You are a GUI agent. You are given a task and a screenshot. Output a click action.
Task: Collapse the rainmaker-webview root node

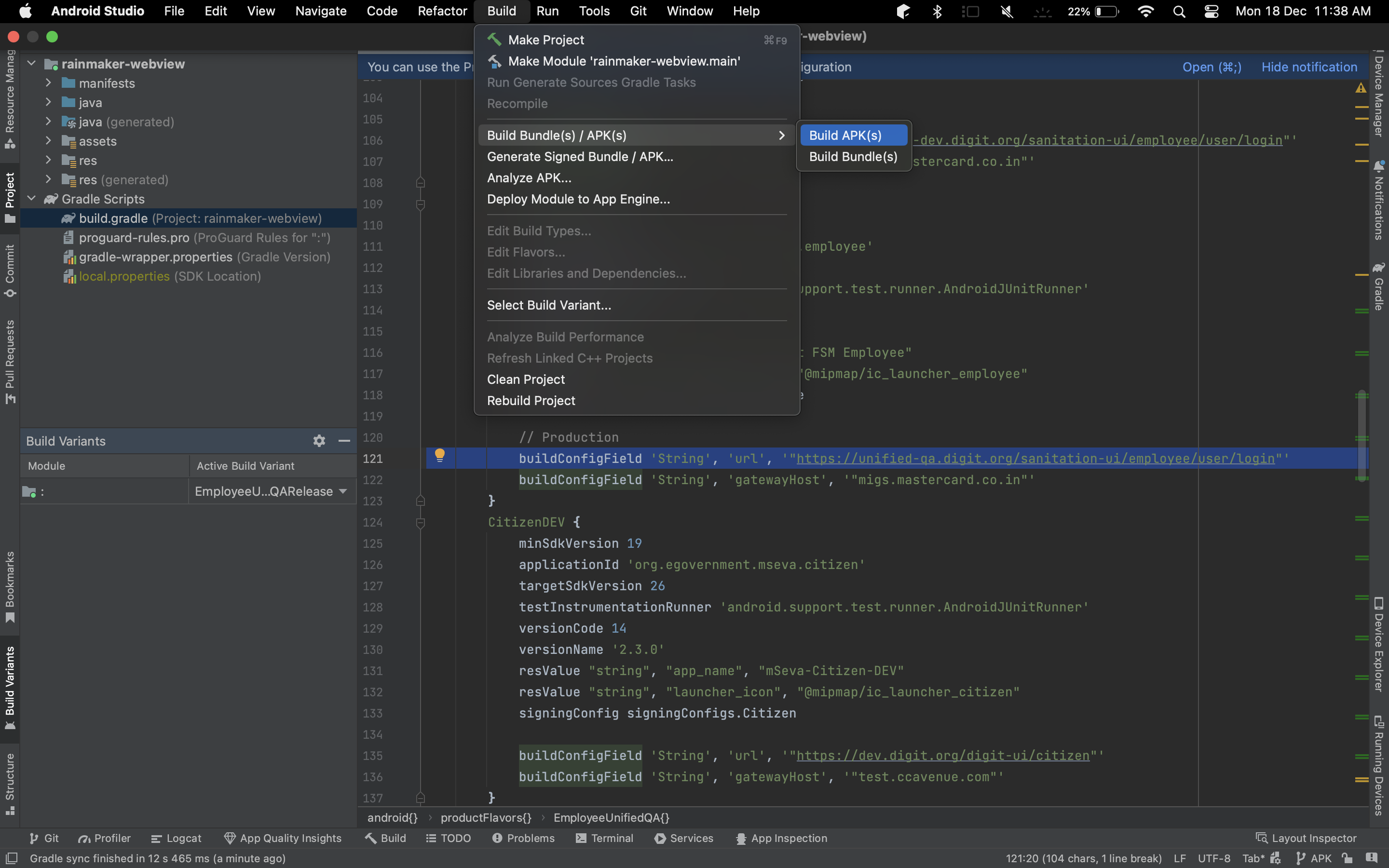[x=31, y=64]
